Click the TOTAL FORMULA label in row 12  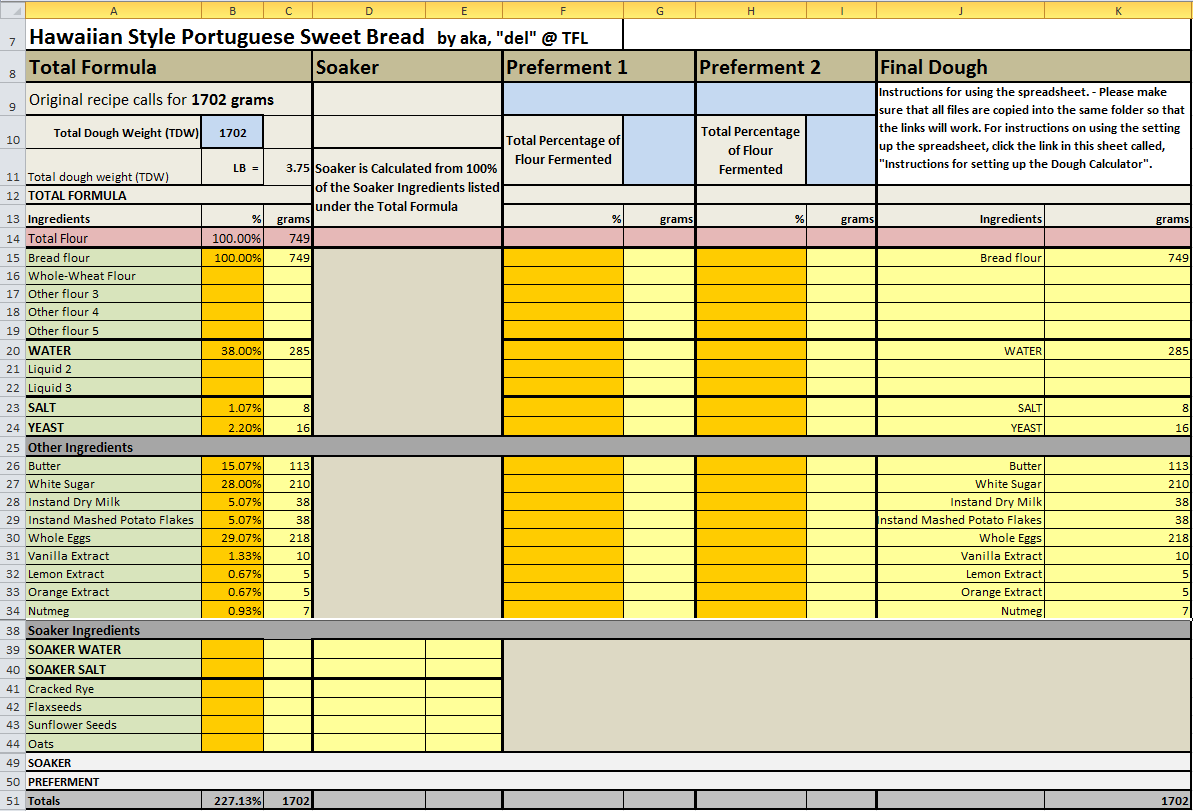tap(77, 196)
